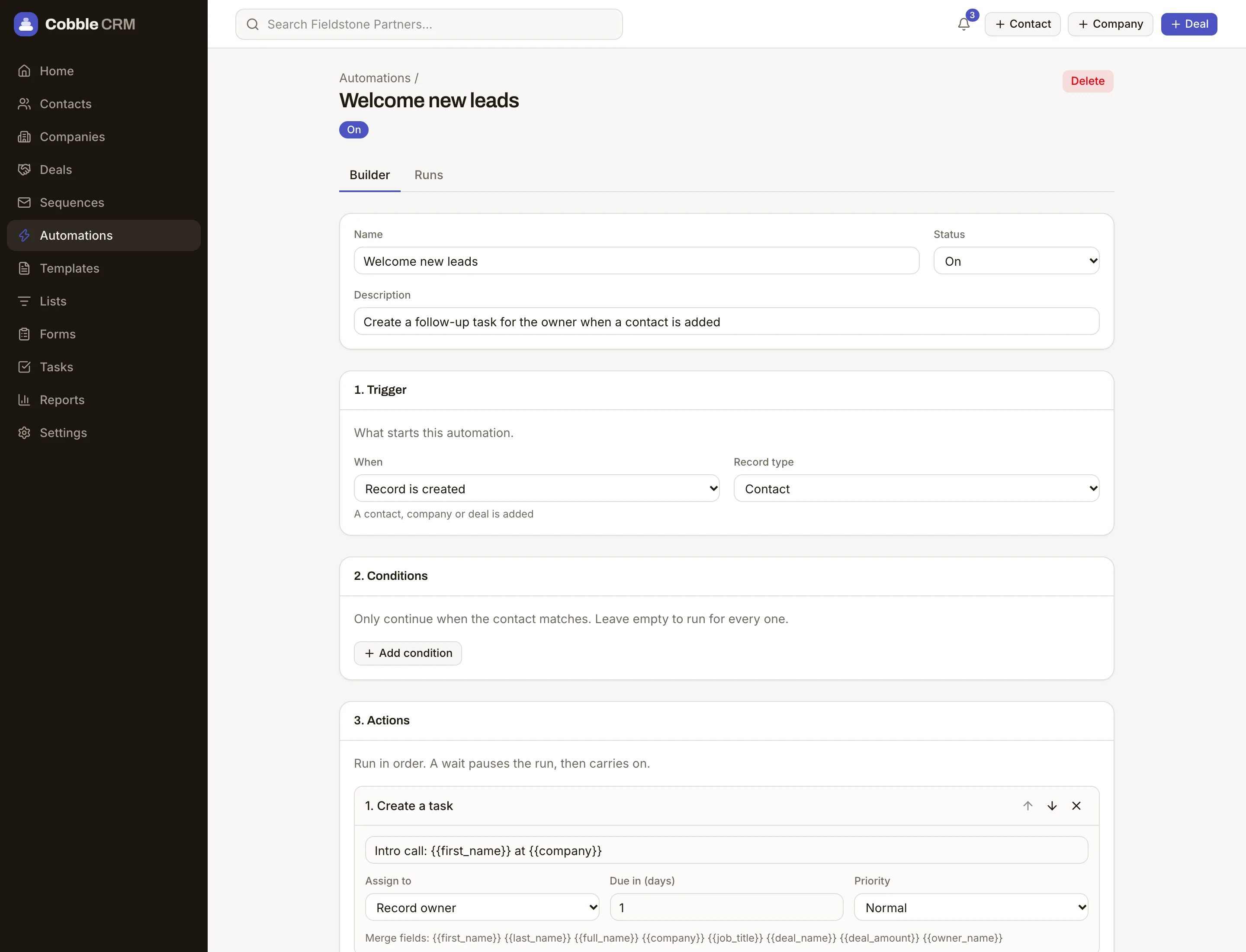Click the On status badge under title
Image resolution: width=1246 pixels, height=952 pixels.
pos(353,130)
